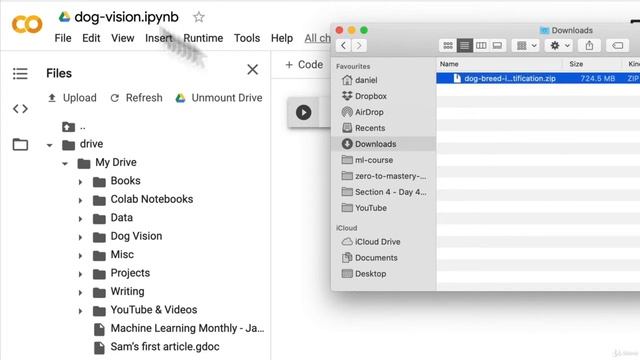Star the dog-vision.ipynb notebook
This screenshot has height=360, width=640.
pyautogui.click(x=199, y=17)
